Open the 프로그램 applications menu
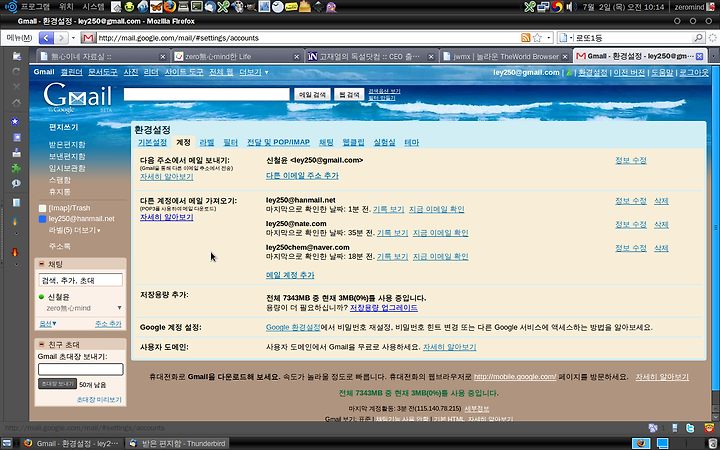Image resolution: width=720 pixels, height=450 pixels. tap(35, 6)
